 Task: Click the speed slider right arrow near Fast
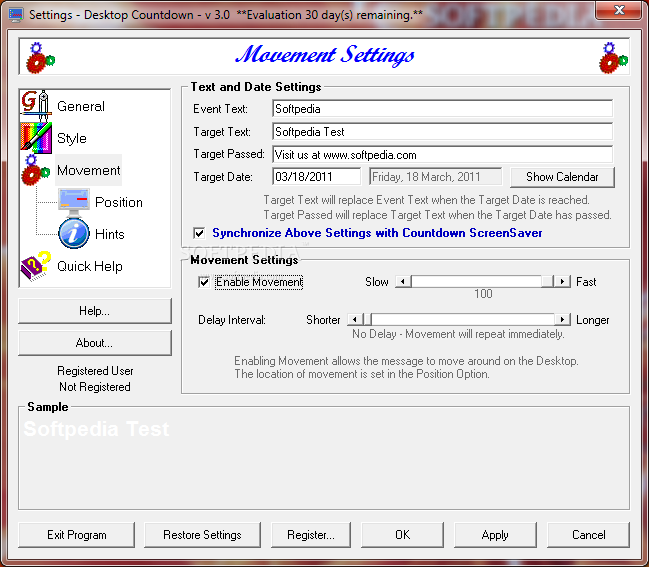[562, 282]
